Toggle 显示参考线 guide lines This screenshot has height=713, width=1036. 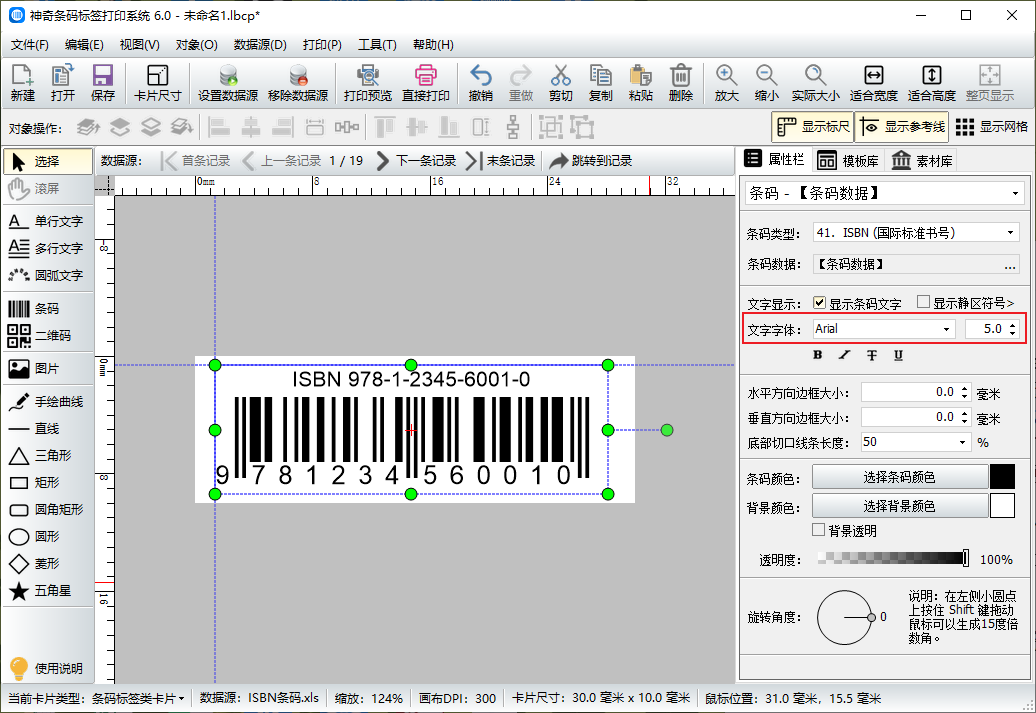[902, 127]
